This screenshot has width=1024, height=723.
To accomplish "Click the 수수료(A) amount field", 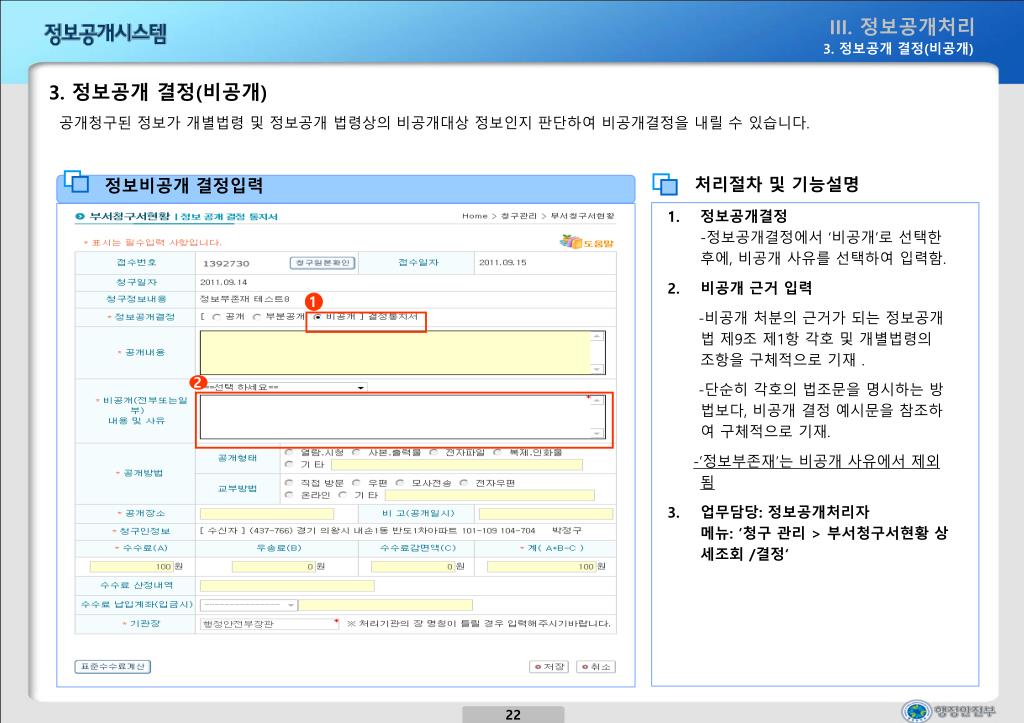I will (x=131, y=567).
